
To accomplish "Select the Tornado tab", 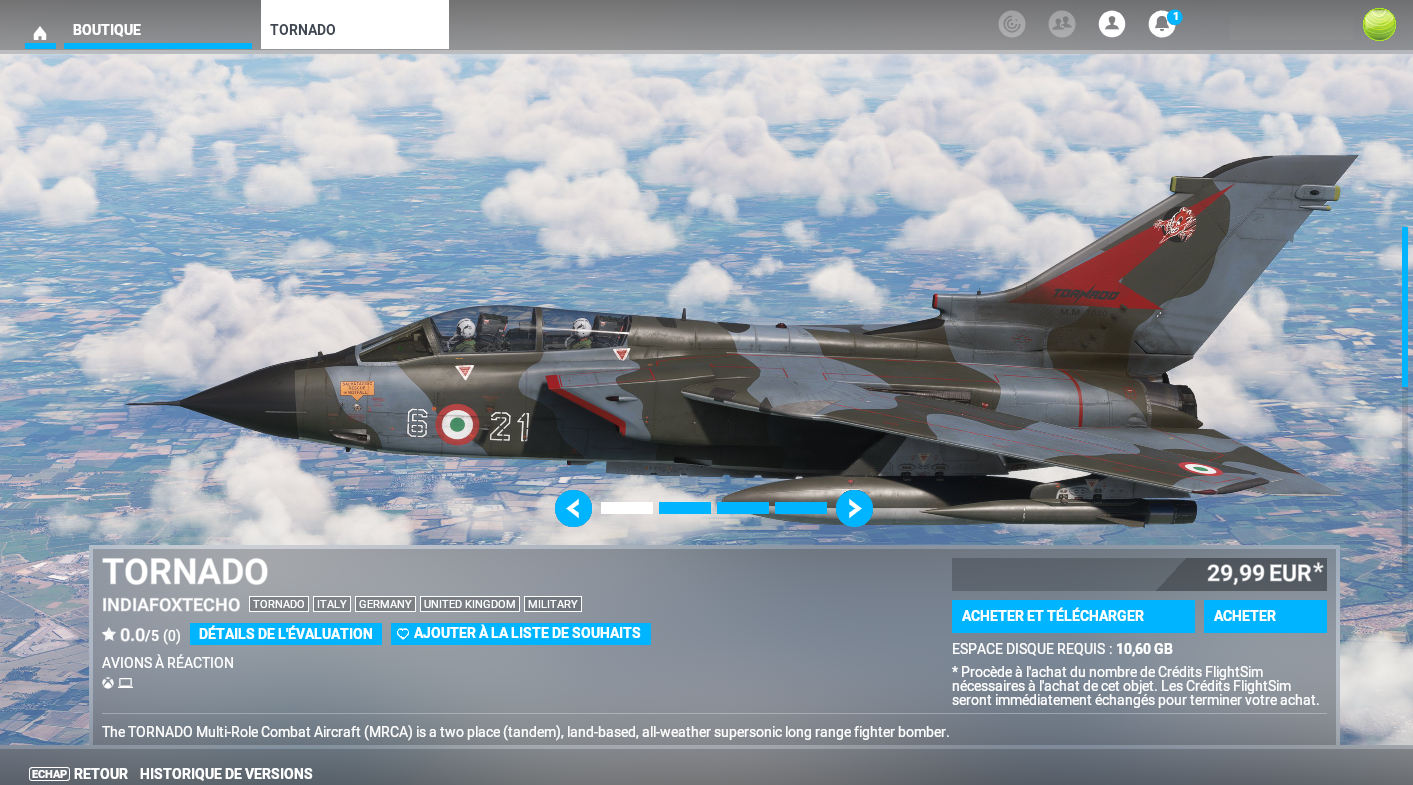I will tap(354, 25).
